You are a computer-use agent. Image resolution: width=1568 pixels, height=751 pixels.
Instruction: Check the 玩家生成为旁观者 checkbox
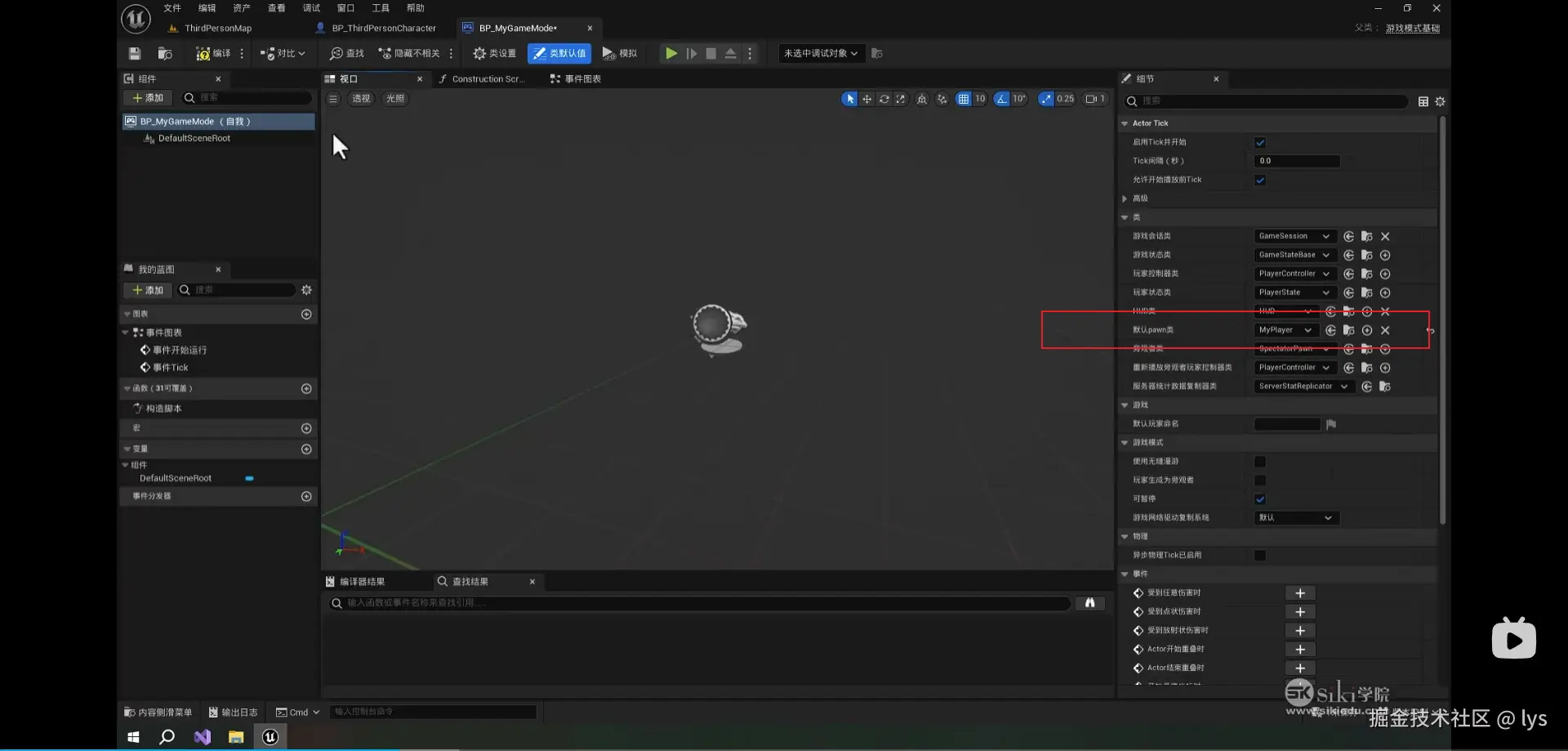pyautogui.click(x=1260, y=481)
